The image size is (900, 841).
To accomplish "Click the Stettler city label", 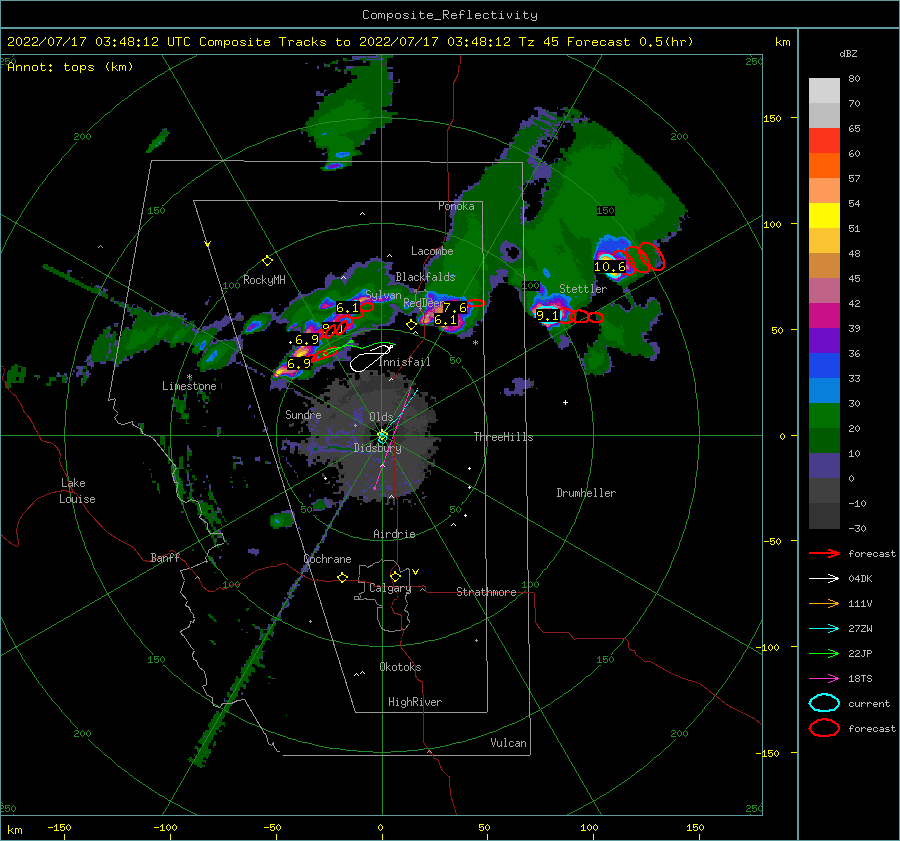I will click(x=583, y=289).
